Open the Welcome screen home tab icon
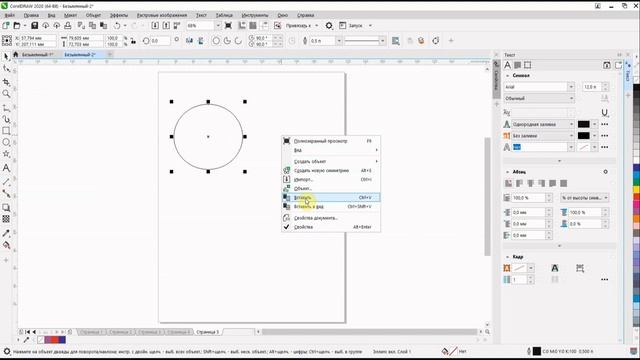Image resolution: width=640 pixels, height=360 pixels. pyautogui.click(x=16, y=54)
